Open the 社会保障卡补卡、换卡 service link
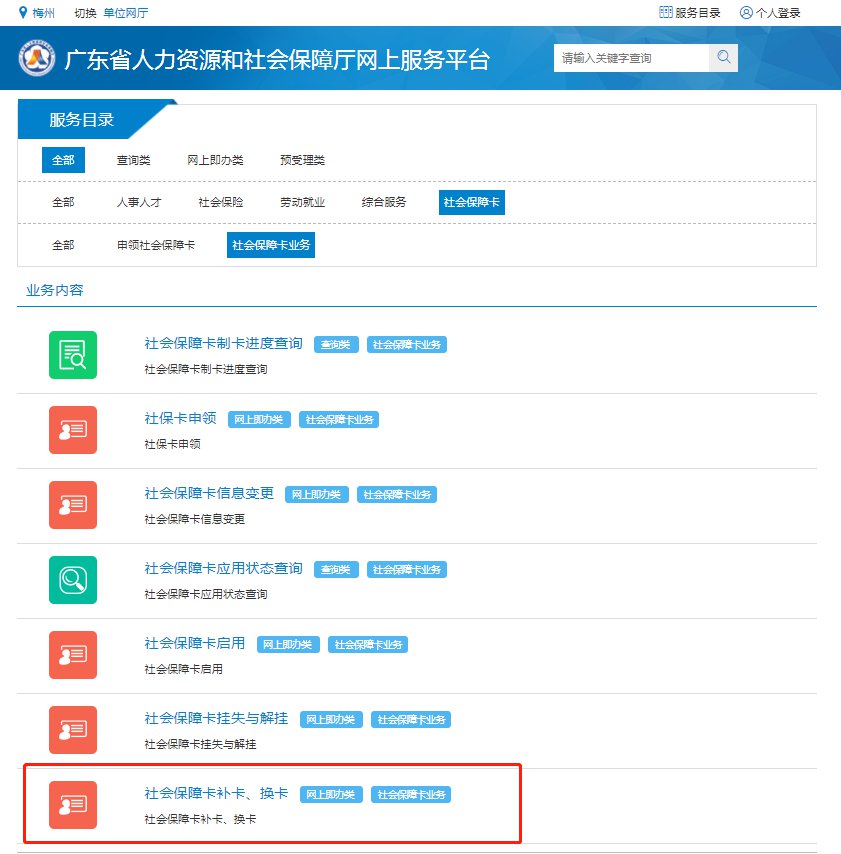 (x=216, y=793)
